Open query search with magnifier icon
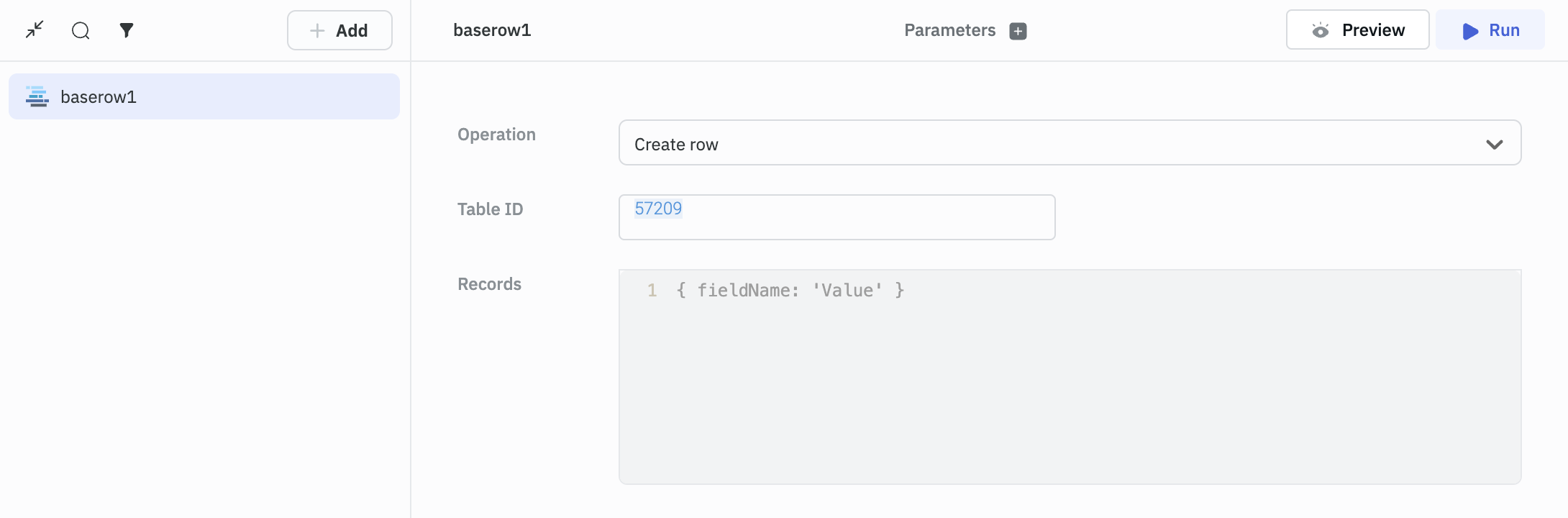 pos(81,30)
